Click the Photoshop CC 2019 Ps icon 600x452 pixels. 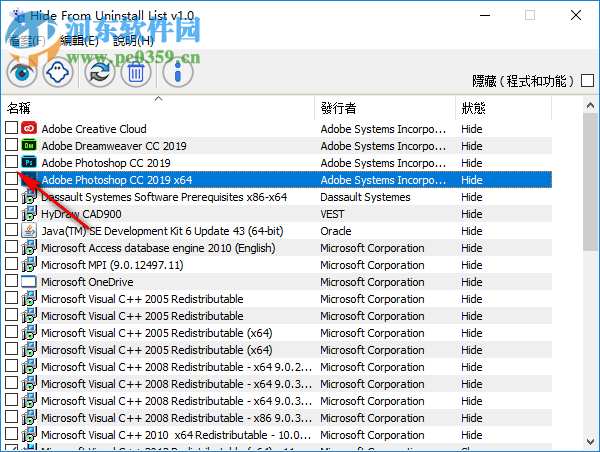point(29,162)
